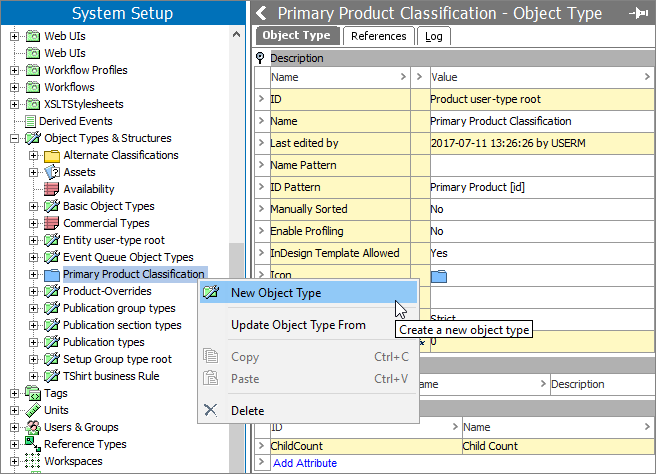
Task: Click the pin icon in the title bar
Action: coord(636,13)
